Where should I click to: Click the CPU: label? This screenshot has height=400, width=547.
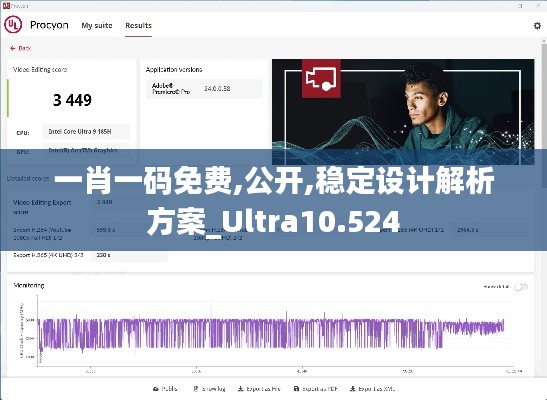click(23, 133)
